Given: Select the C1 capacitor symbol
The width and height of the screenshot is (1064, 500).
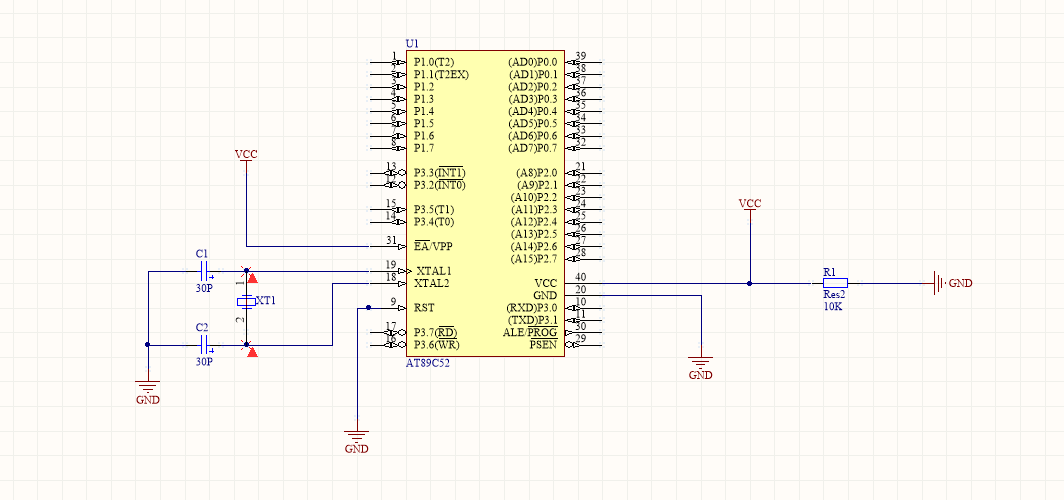Looking at the screenshot, I should pyautogui.click(x=204, y=272).
